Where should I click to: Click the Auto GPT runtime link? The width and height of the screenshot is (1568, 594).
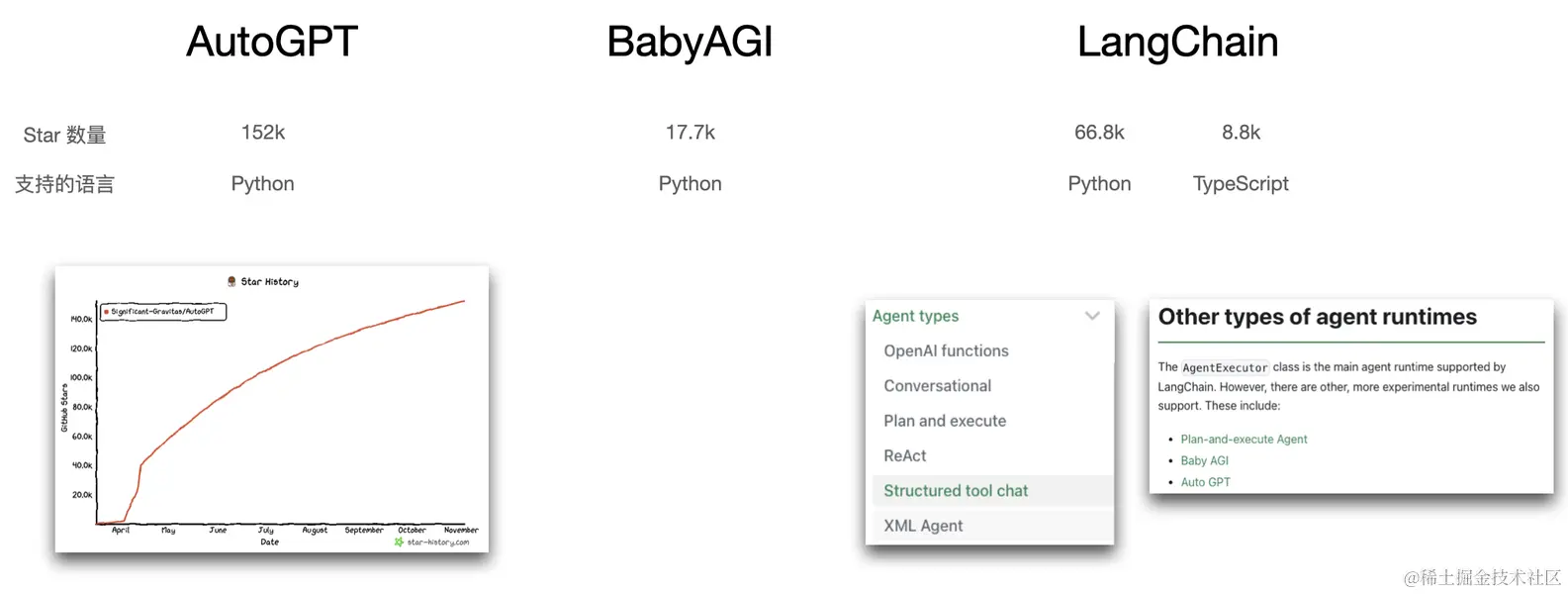1205,482
